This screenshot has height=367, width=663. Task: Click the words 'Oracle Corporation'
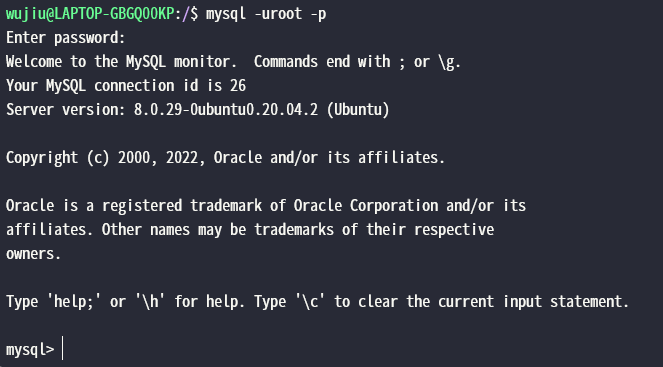[366, 206]
